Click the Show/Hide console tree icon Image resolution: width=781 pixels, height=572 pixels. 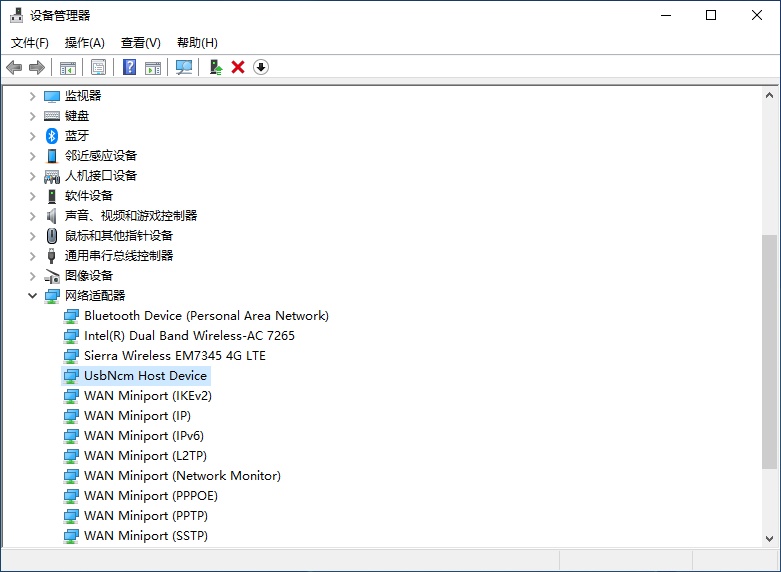[67, 67]
